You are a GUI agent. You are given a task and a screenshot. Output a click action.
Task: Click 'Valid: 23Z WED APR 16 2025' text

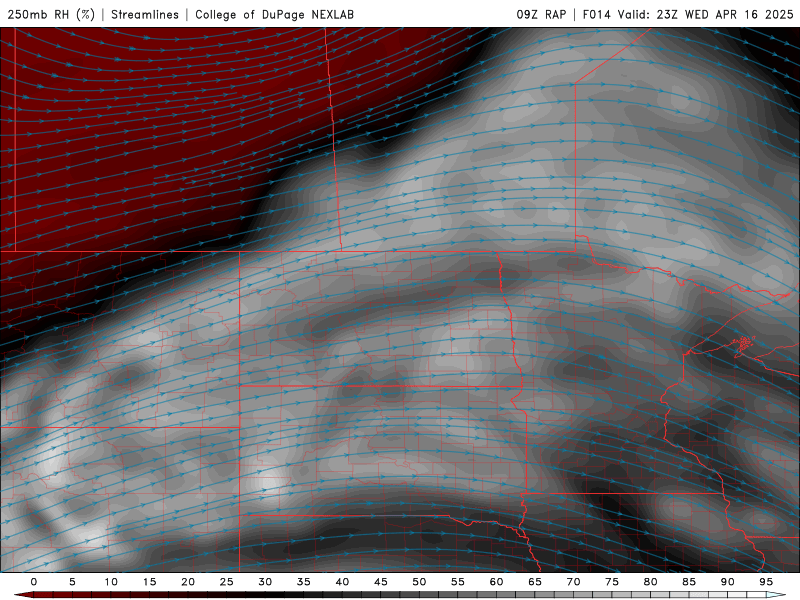[x=706, y=14]
